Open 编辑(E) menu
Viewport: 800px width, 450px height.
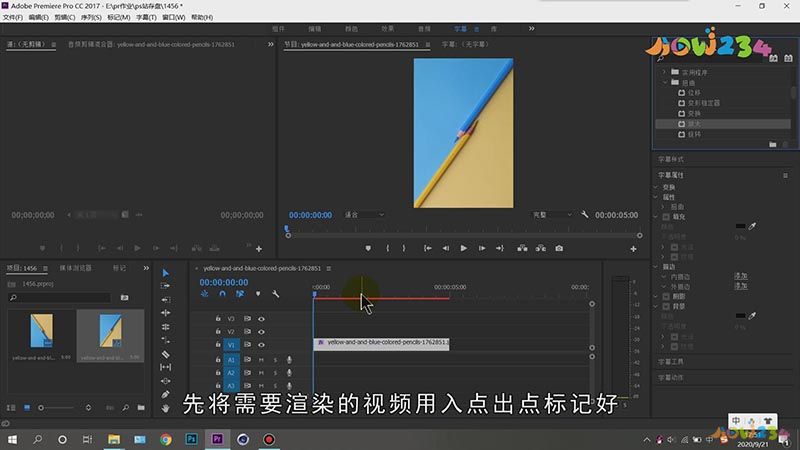click(x=38, y=17)
